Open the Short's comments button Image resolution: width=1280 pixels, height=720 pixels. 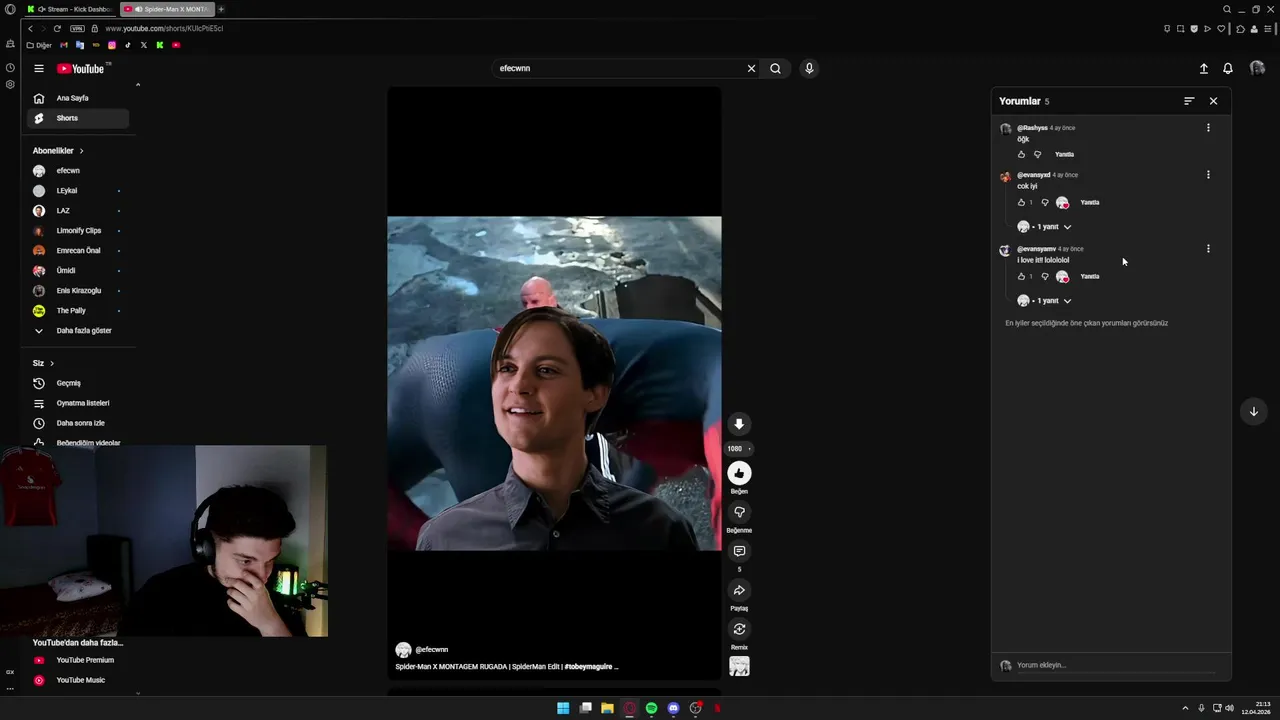tap(739, 551)
